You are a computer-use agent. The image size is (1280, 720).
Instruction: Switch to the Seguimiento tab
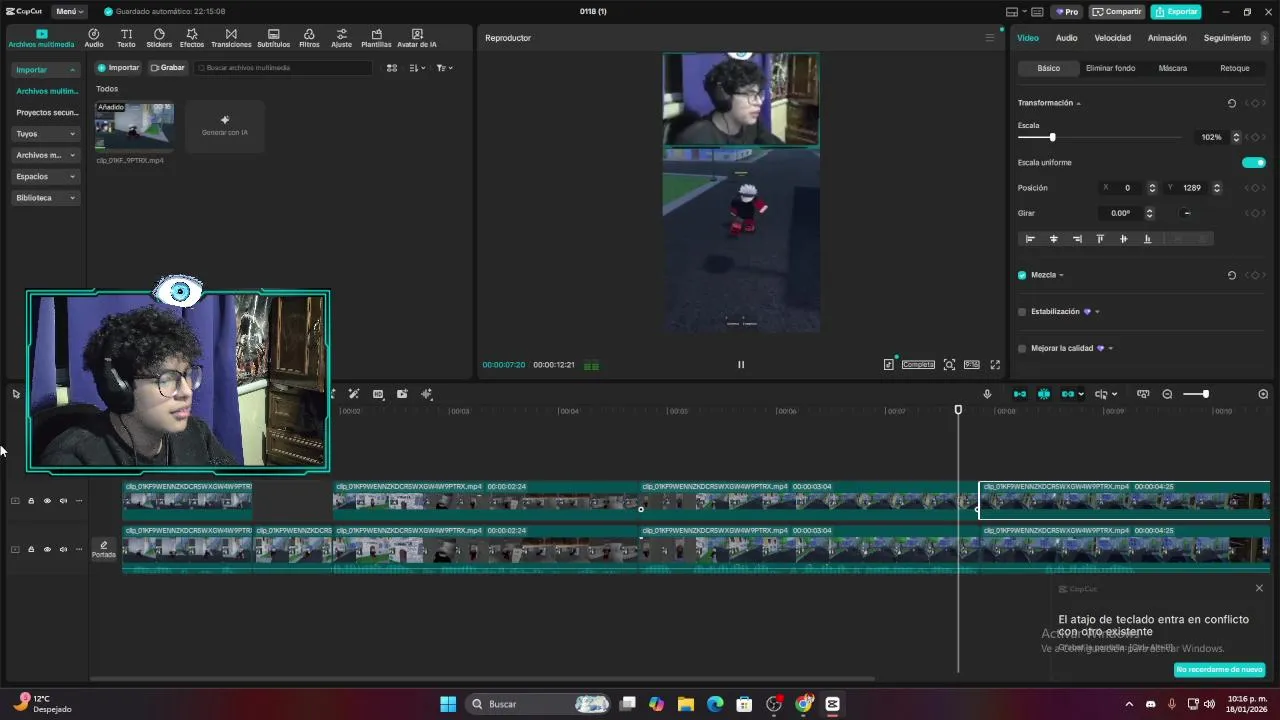1227,38
